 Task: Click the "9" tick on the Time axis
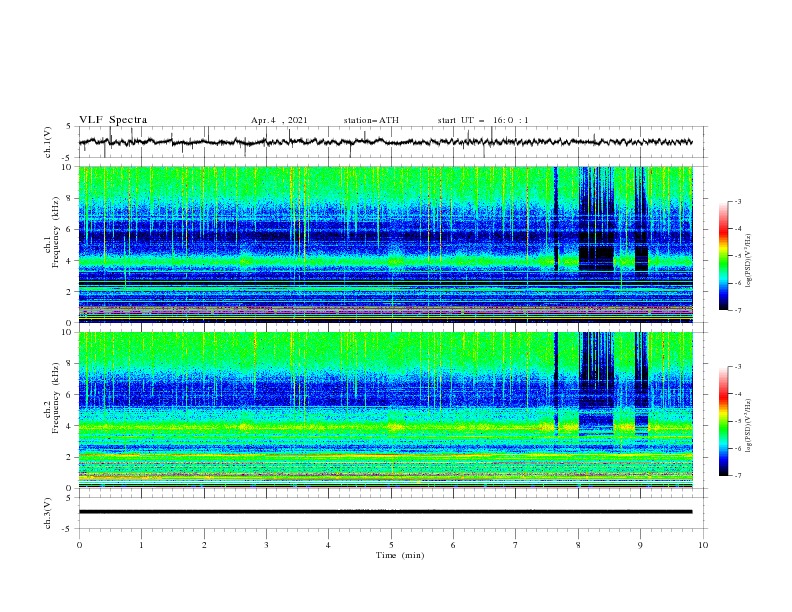pos(640,545)
